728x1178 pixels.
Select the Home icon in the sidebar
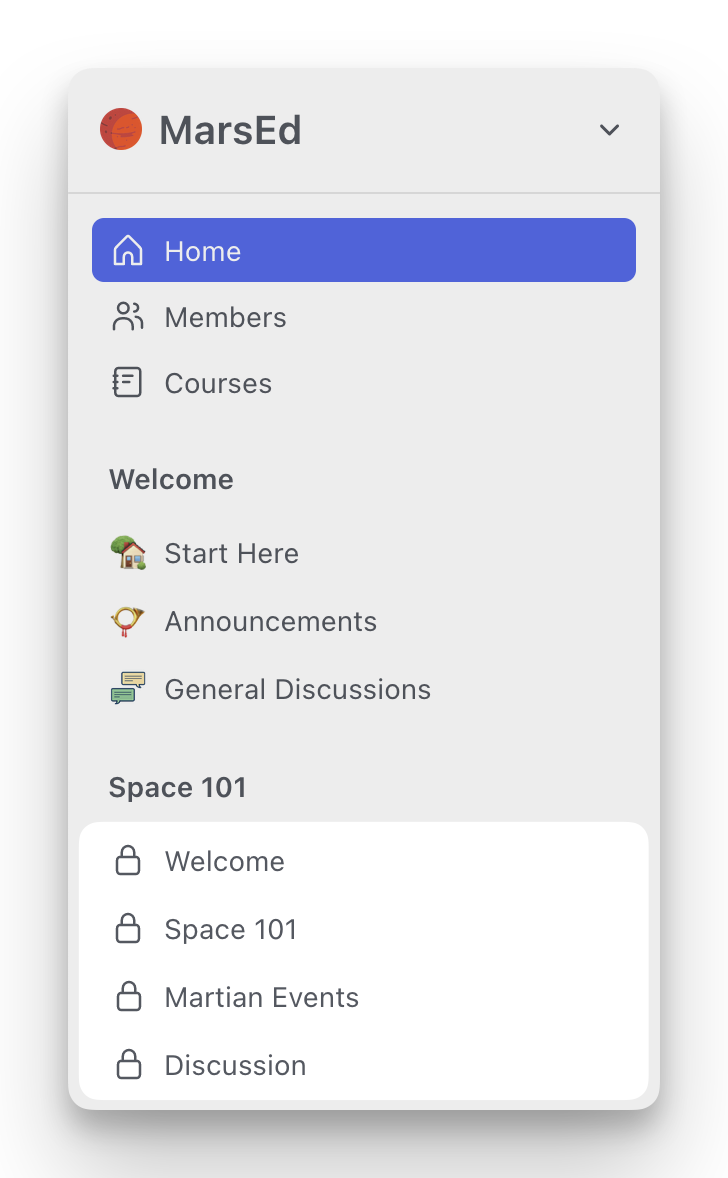(127, 250)
